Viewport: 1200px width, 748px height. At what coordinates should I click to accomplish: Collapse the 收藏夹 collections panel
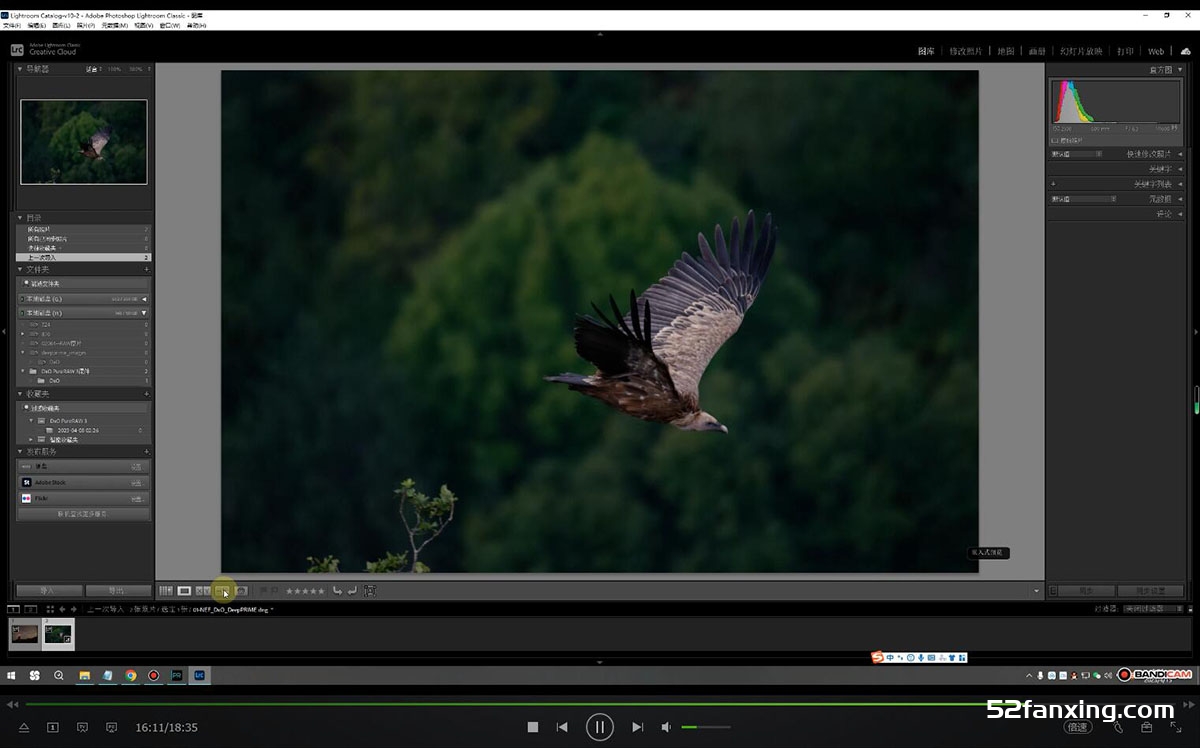20,394
